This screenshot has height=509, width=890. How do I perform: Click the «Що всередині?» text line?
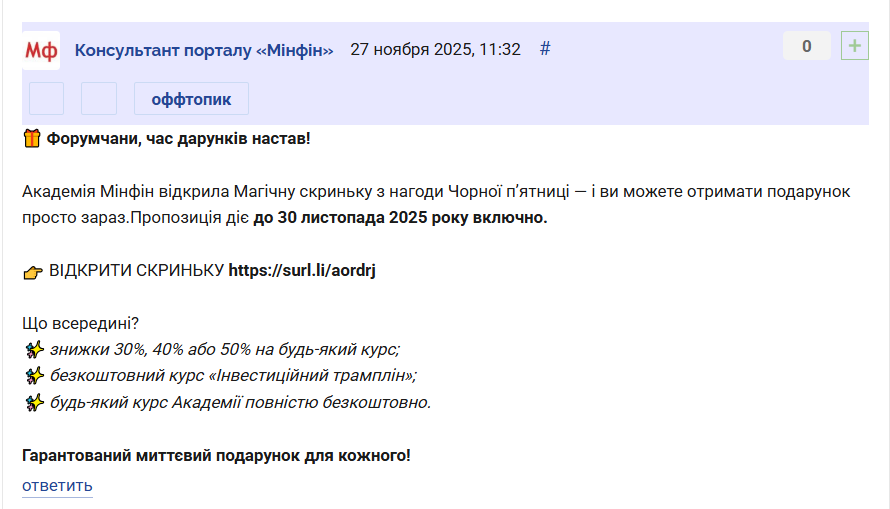click(x=80, y=323)
